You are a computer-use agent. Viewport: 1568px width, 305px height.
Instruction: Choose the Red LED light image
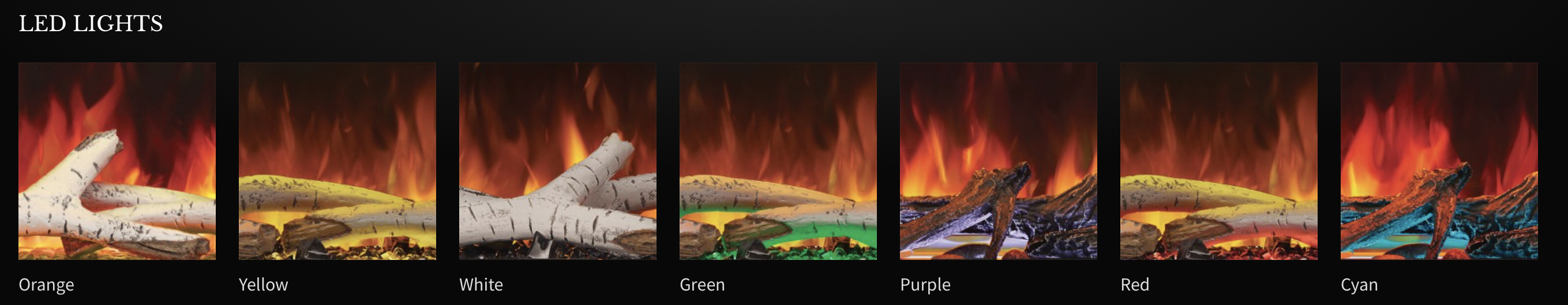1218,161
